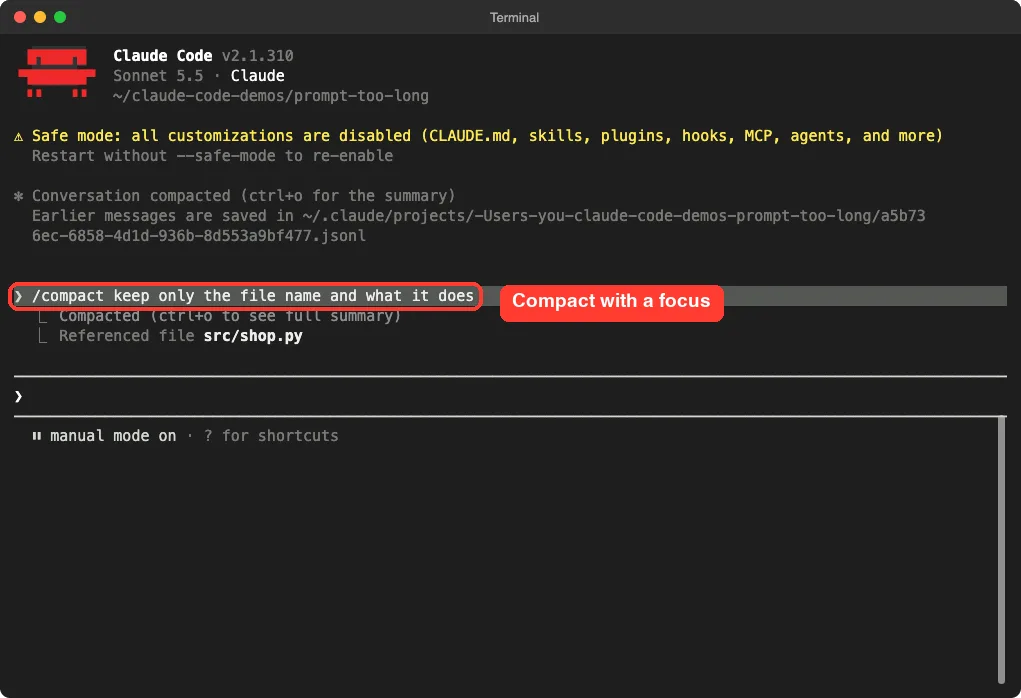Click the '? for shortcuts' hint
This screenshot has width=1021, height=698.
(x=271, y=436)
